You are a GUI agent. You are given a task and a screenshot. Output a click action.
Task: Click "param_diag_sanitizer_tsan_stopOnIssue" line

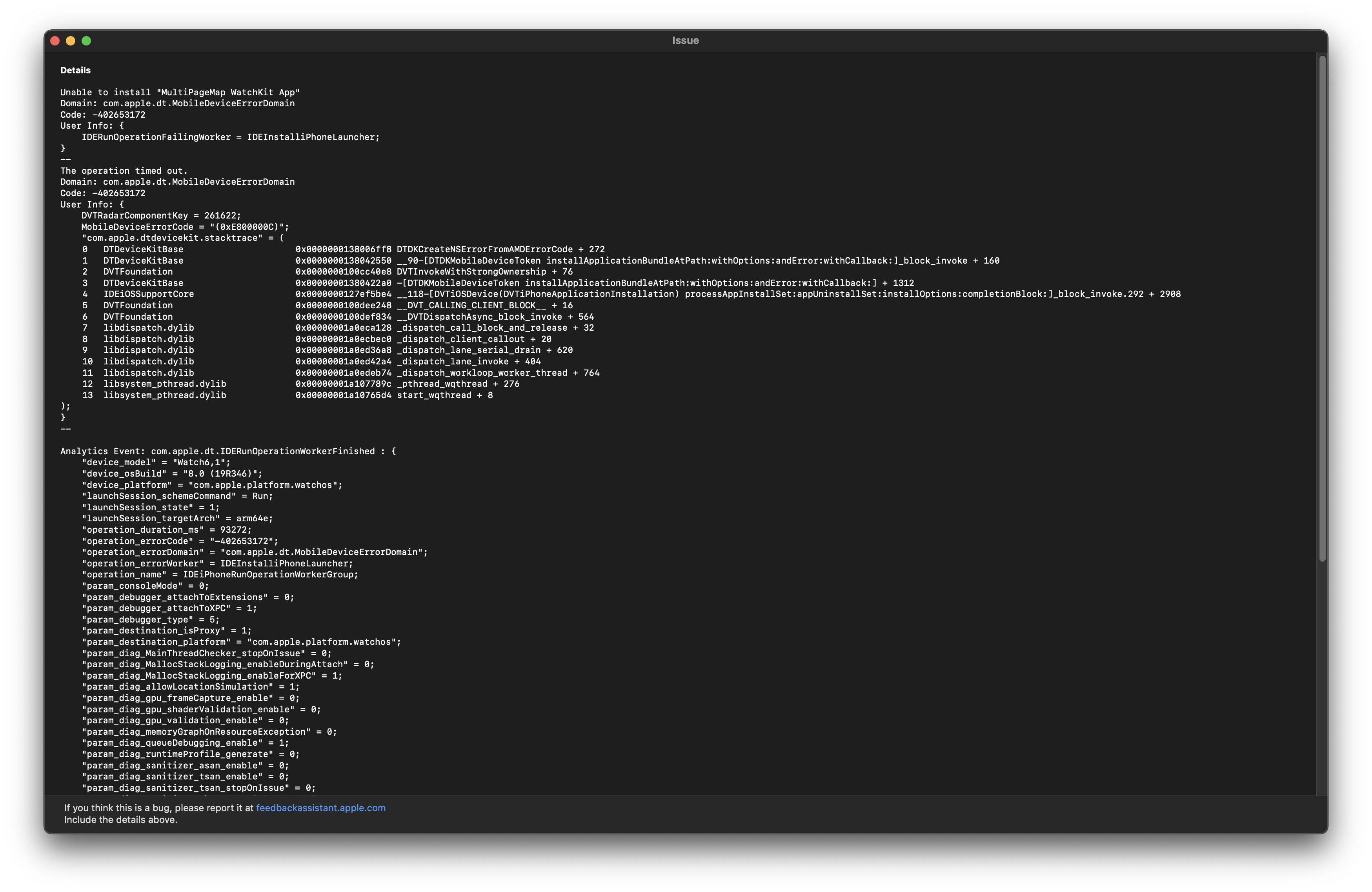pos(199,788)
